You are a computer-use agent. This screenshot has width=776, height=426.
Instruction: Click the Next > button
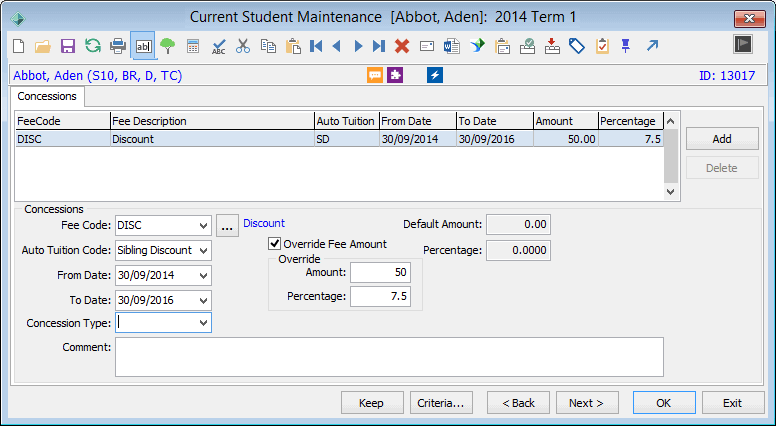(587, 403)
